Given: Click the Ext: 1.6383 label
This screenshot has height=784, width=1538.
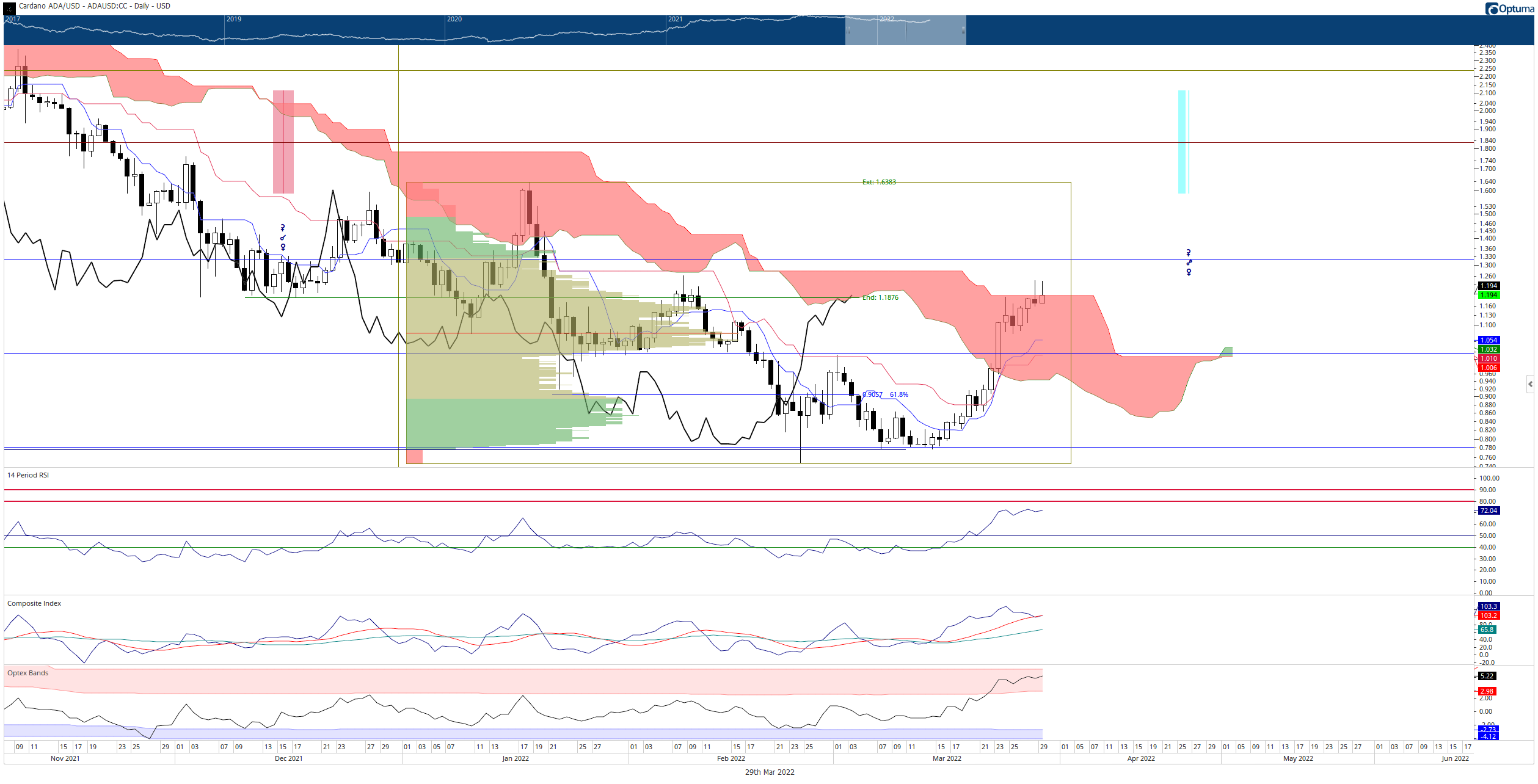Looking at the screenshot, I should tap(879, 182).
